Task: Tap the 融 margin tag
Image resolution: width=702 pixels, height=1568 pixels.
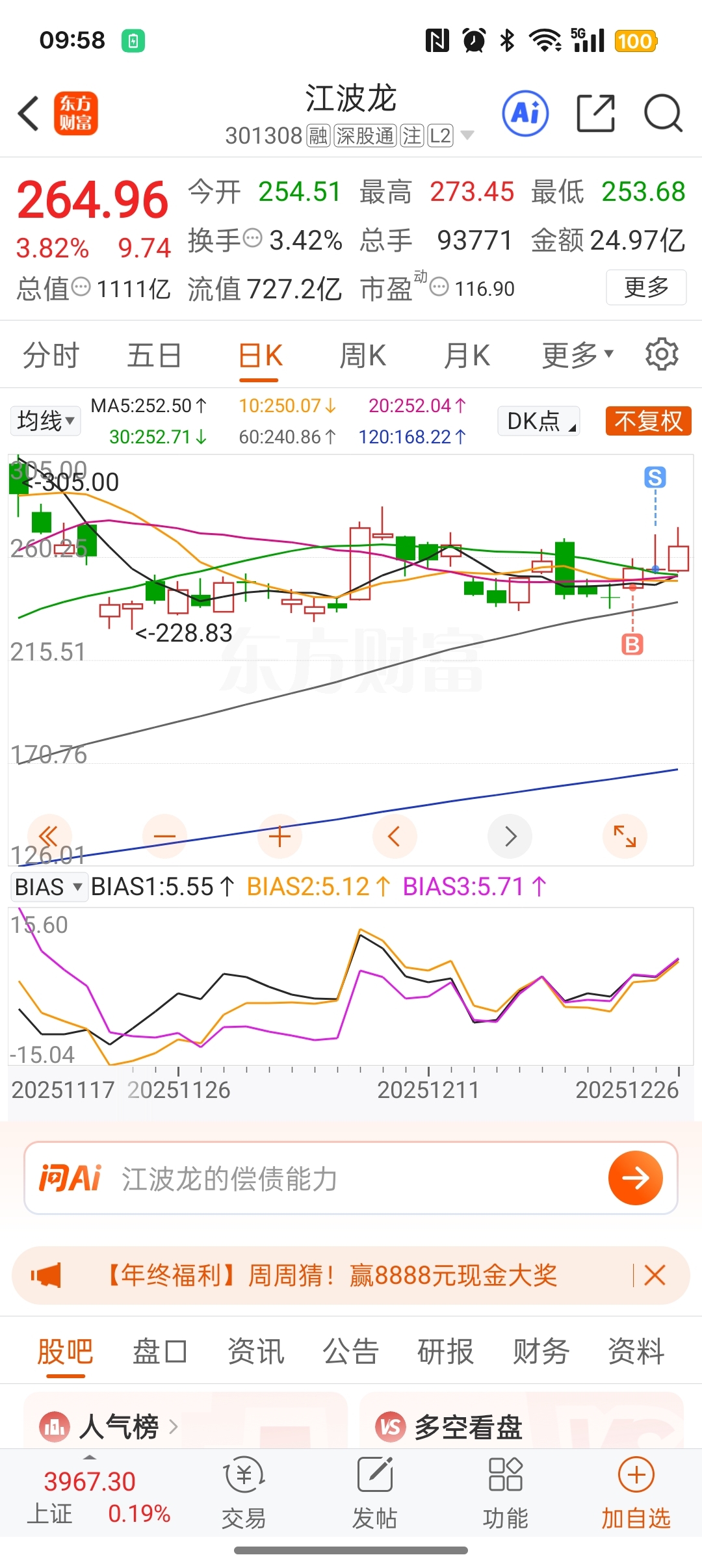Action: pos(318,135)
